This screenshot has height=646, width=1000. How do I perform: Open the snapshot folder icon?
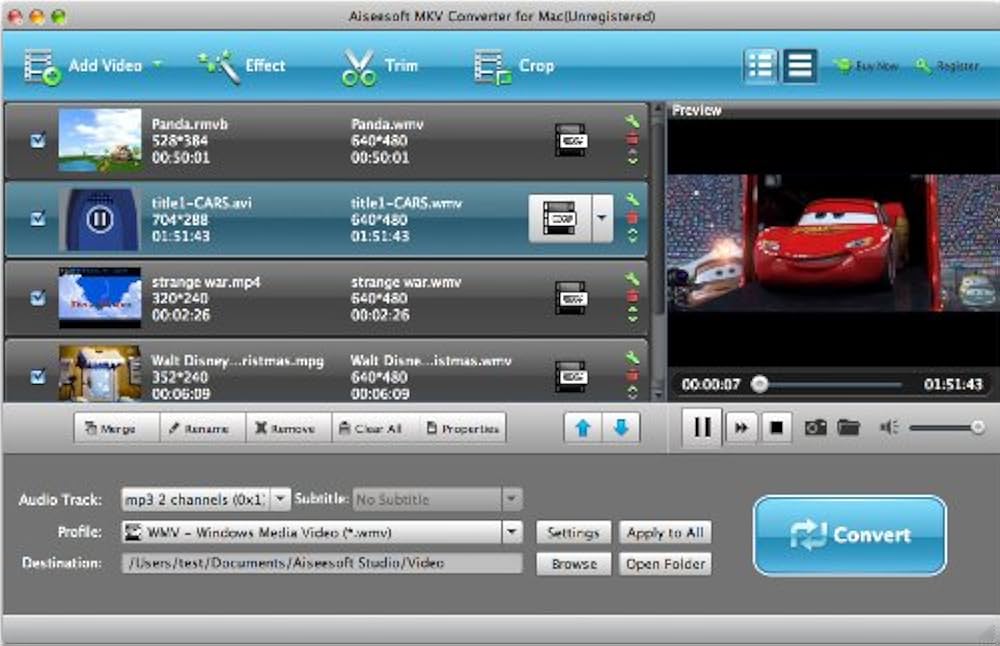pyautogui.click(x=849, y=427)
